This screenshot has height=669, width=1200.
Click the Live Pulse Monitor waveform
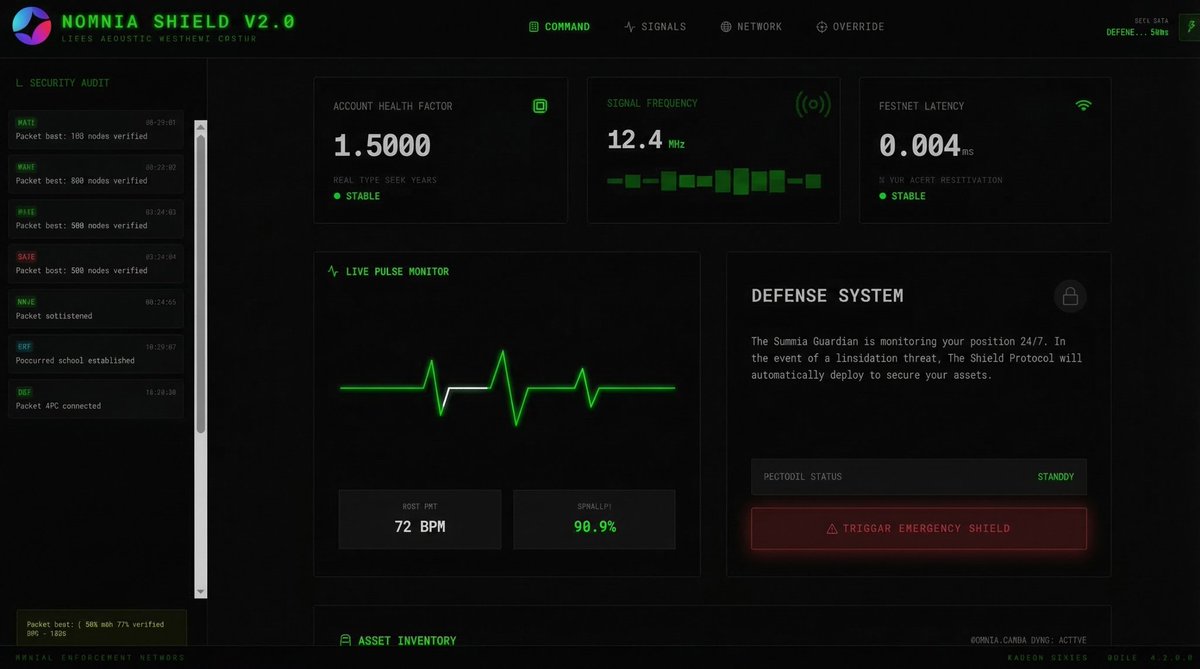(x=507, y=388)
